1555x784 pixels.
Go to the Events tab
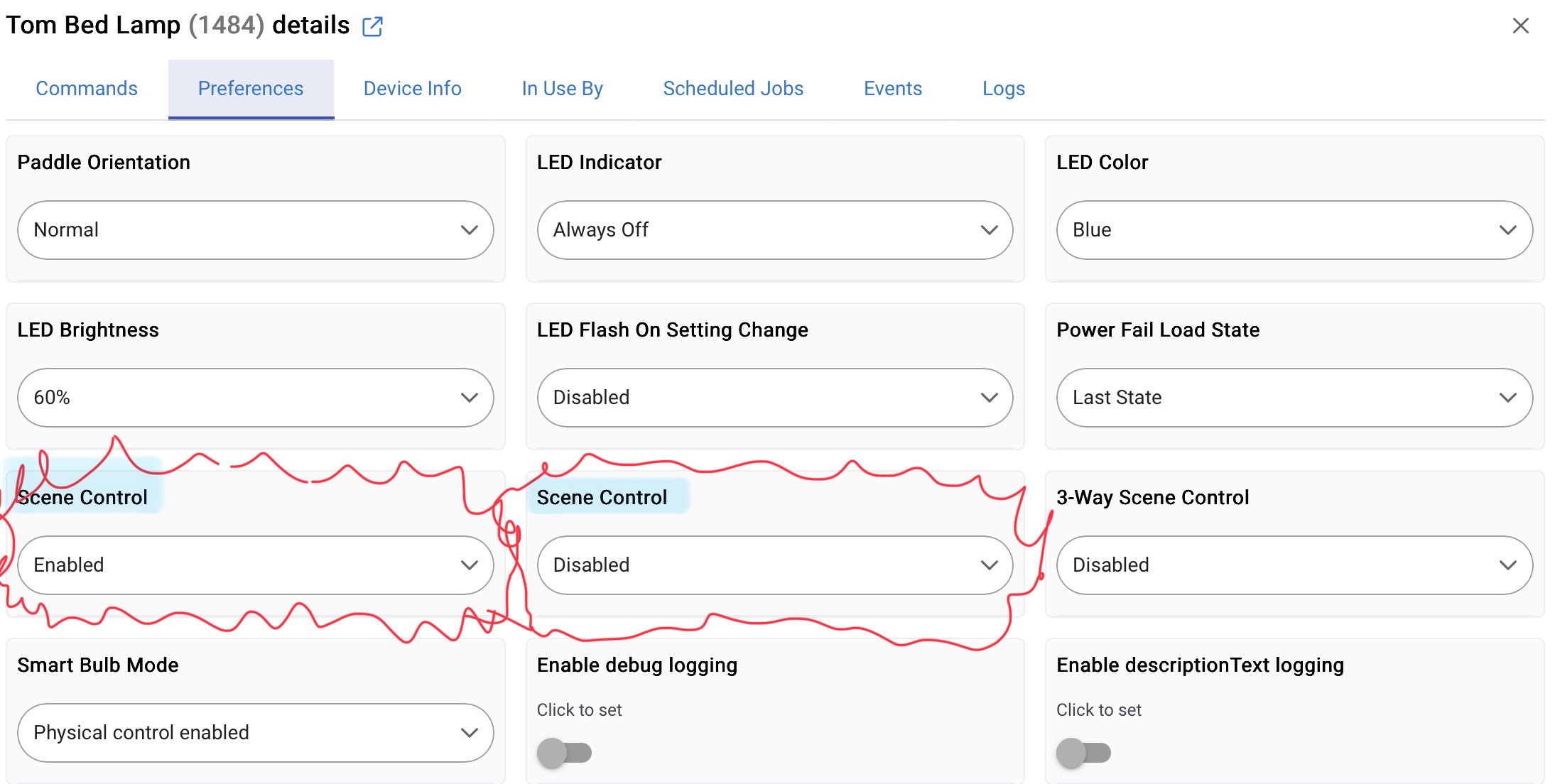tap(892, 89)
